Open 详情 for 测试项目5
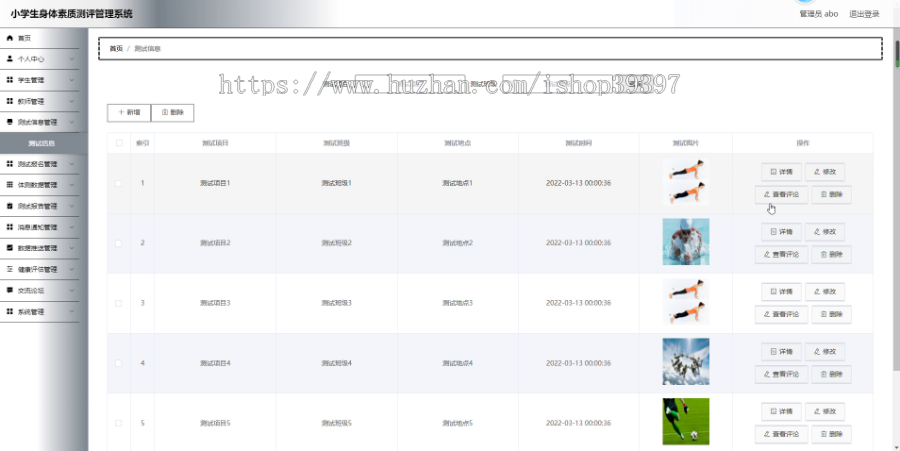This screenshot has width=900, height=451. tap(781, 411)
